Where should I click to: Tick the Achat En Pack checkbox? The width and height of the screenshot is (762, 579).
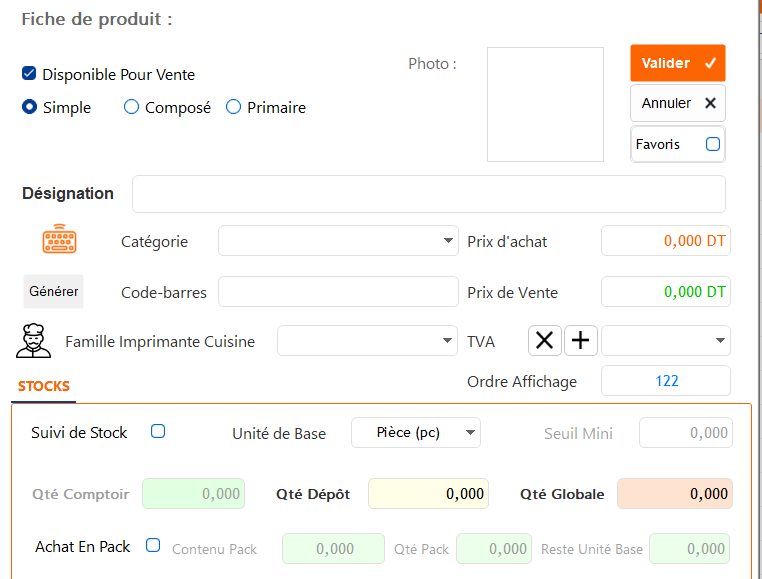153,545
